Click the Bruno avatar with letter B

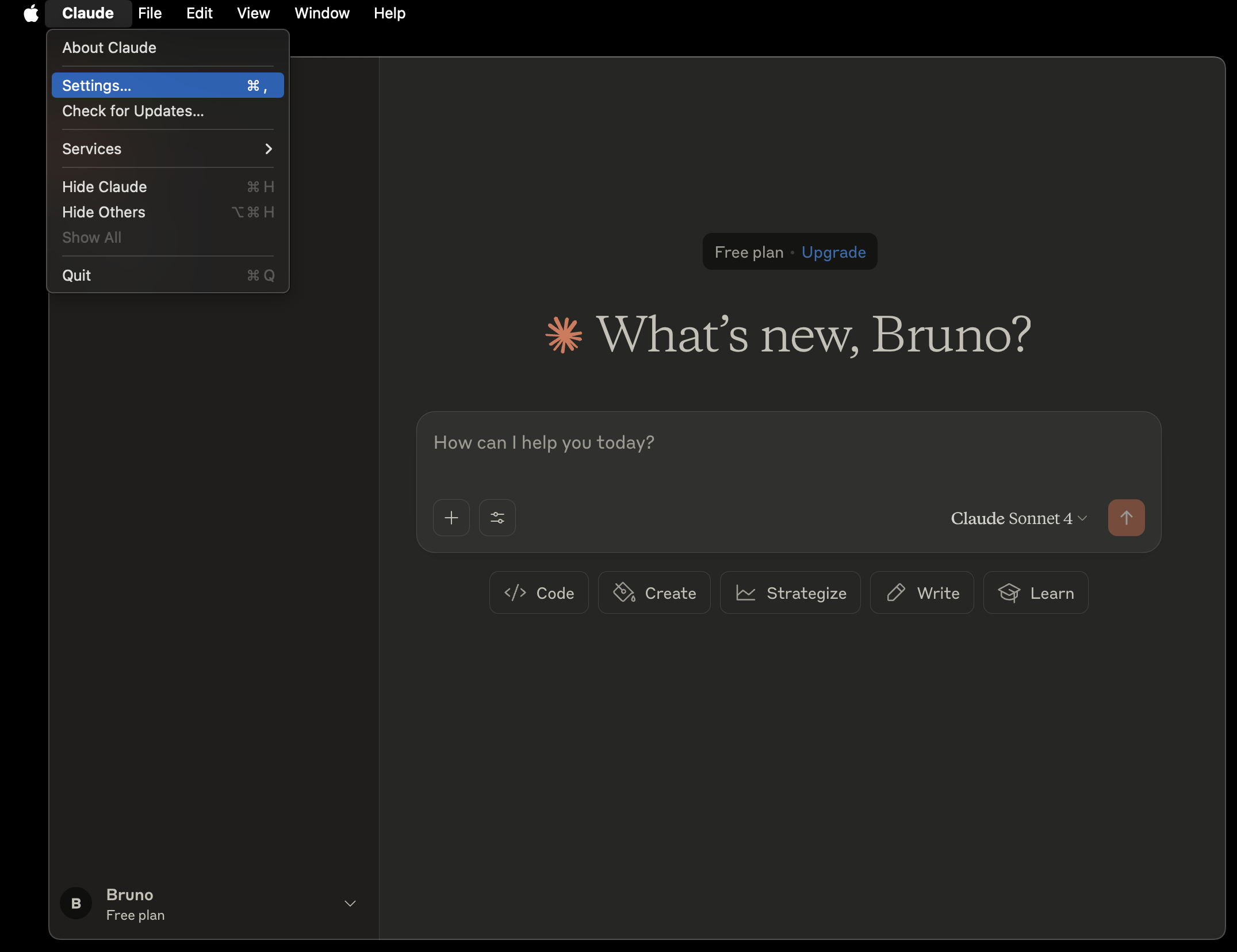coord(76,904)
